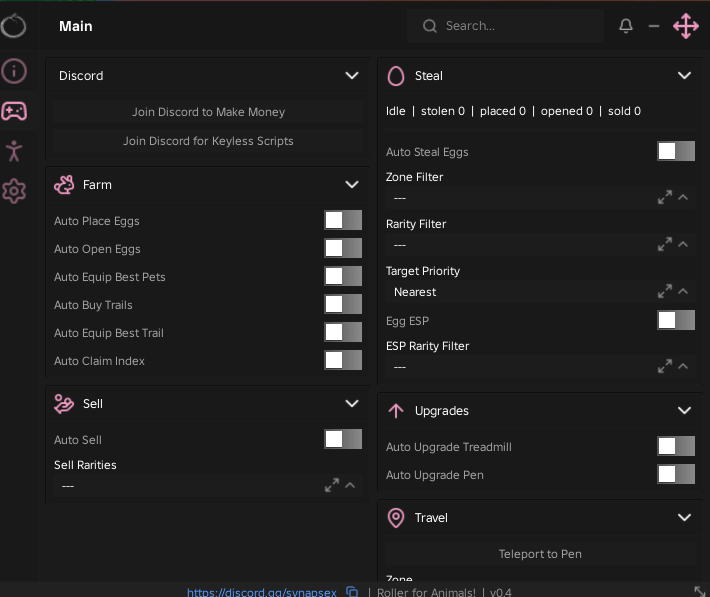Image resolution: width=710 pixels, height=597 pixels.
Task: Collapse the Upgrades section
Action: tap(684, 411)
